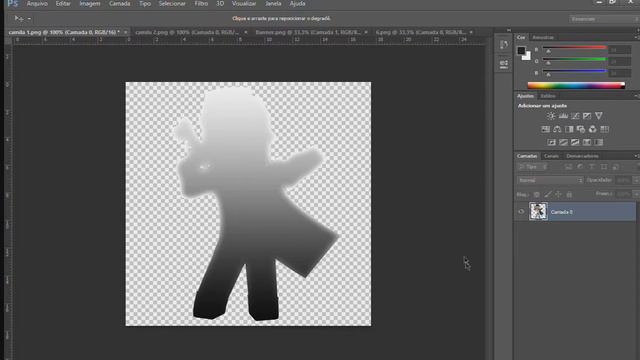
Task: Filter layers by pixel layers icon
Action: tap(568, 167)
